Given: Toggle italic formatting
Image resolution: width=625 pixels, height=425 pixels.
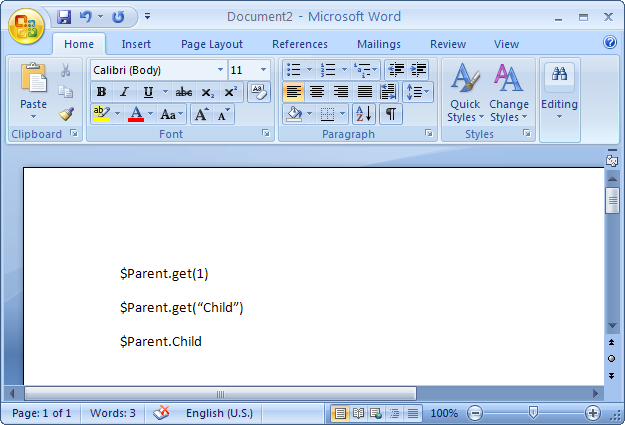Looking at the screenshot, I should [x=124, y=92].
